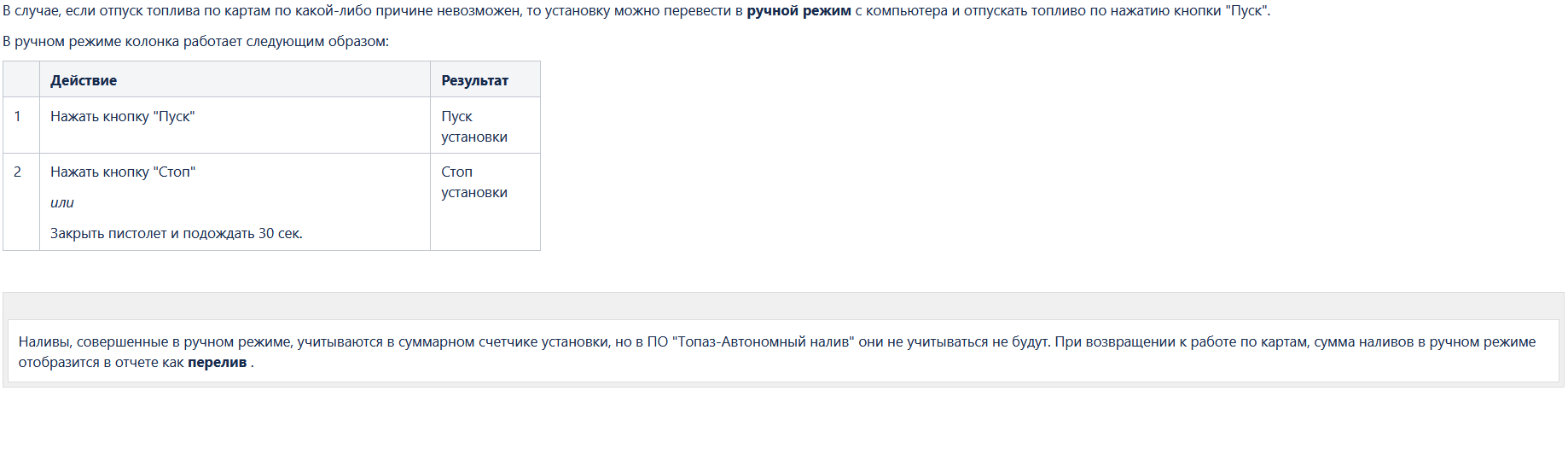
Task: Click the italic word "или"
Action: coord(62,202)
